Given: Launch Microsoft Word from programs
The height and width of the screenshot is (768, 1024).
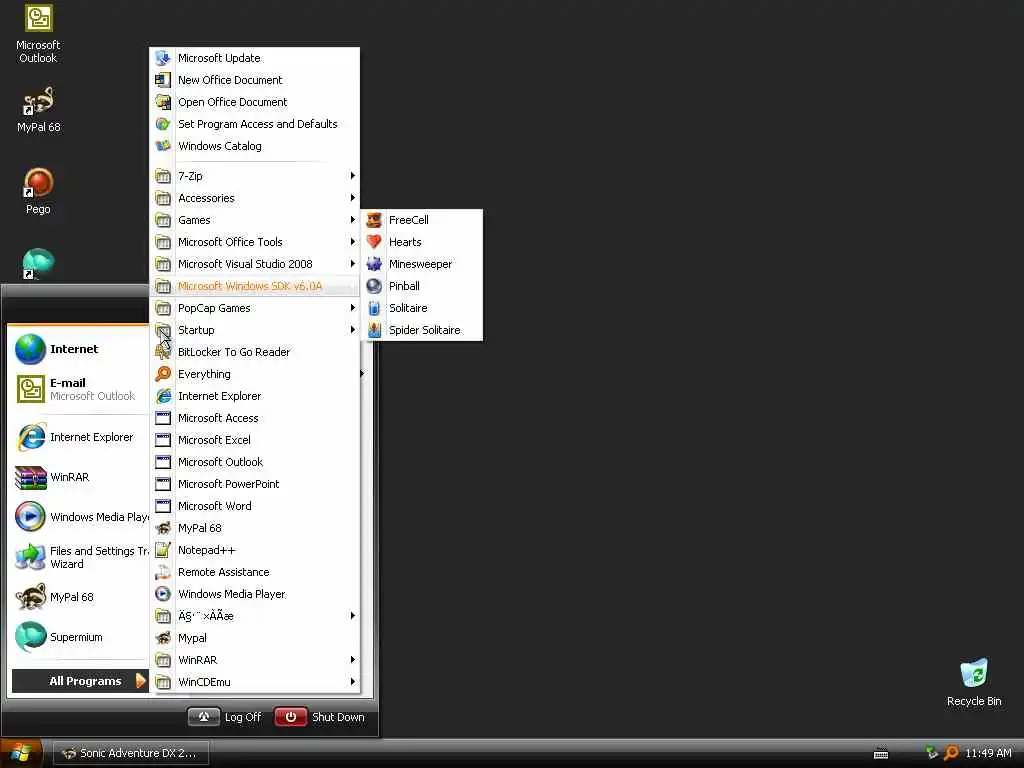Looking at the screenshot, I should click(255, 506).
